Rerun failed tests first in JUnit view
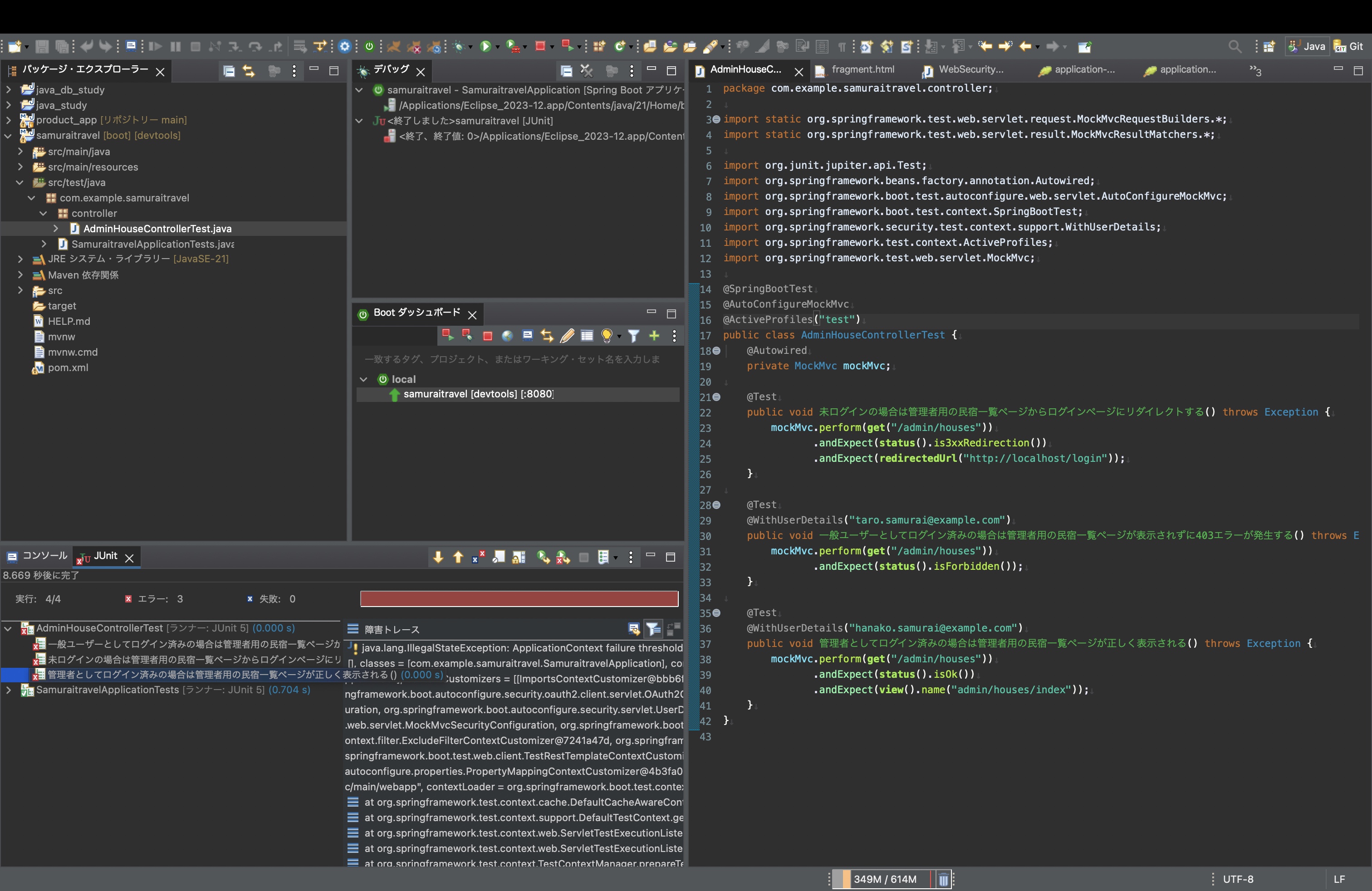Viewport: 1372px width, 891px height. (x=563, y=557)
